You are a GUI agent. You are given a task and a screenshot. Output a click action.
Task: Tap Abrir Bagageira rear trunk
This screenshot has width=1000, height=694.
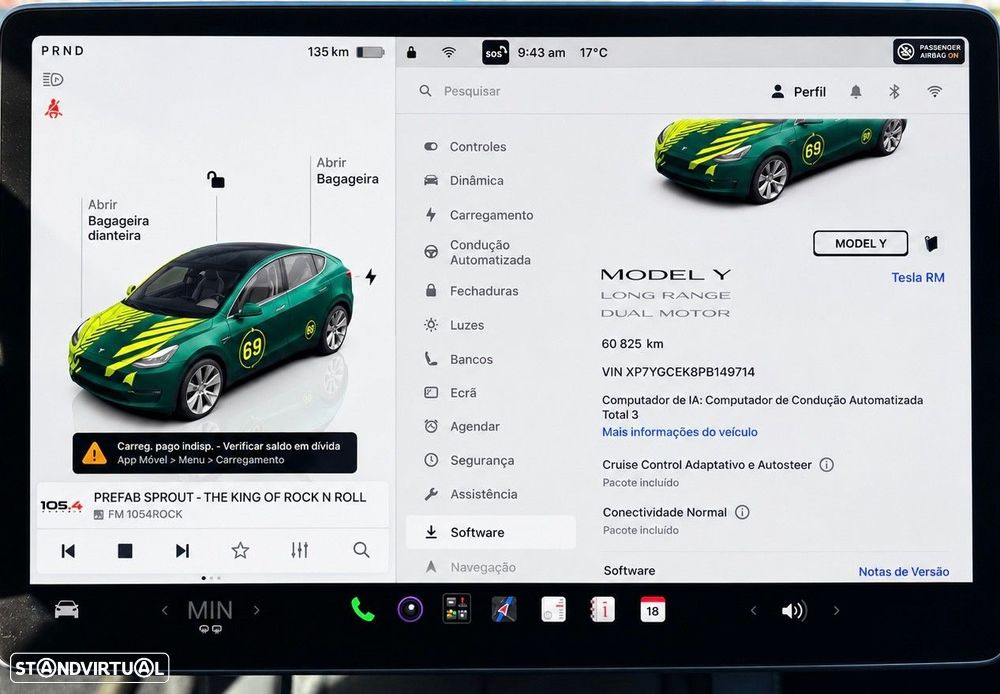pos(347,171)
